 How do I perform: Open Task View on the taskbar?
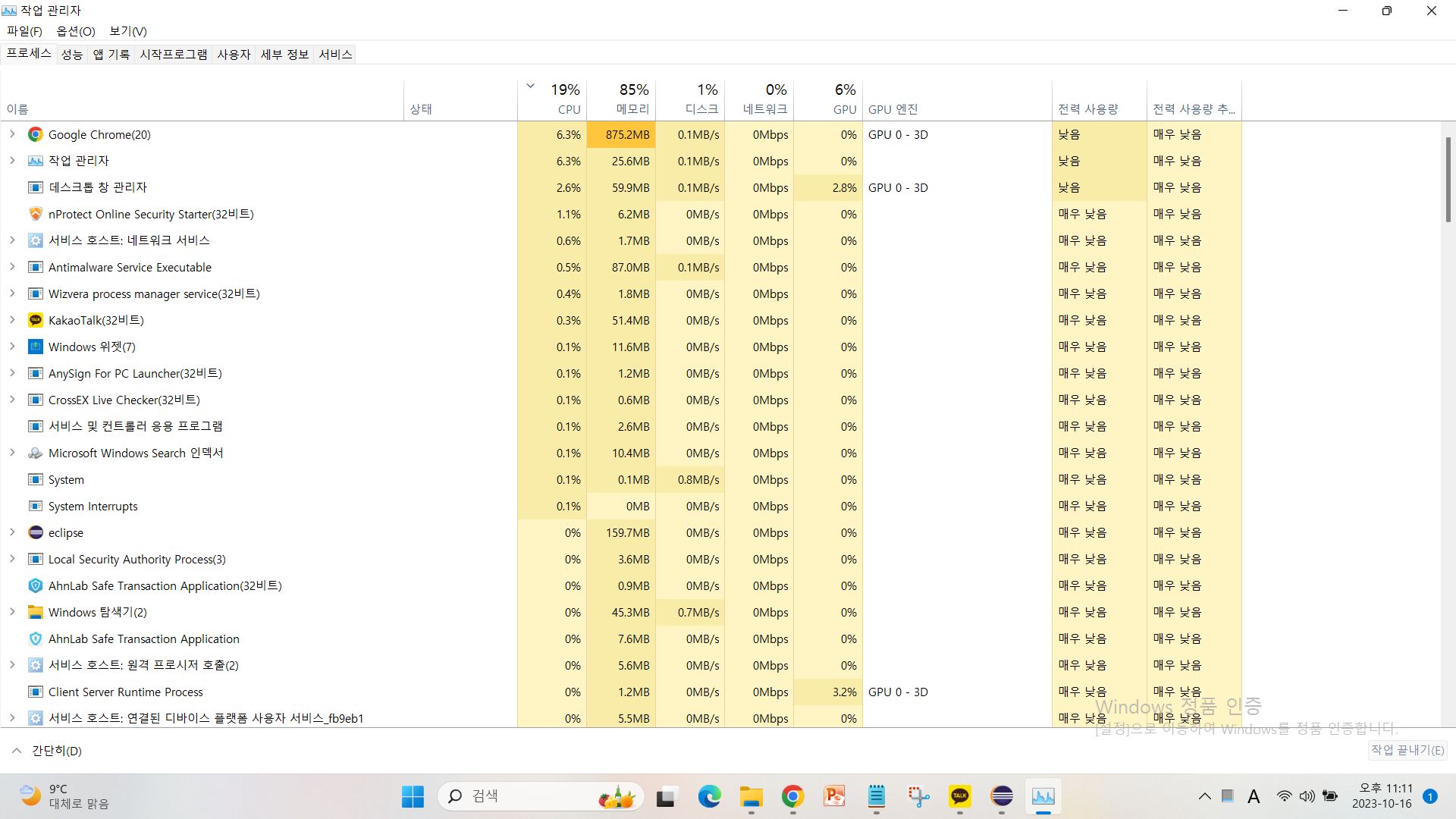click(x=666, y=796)
